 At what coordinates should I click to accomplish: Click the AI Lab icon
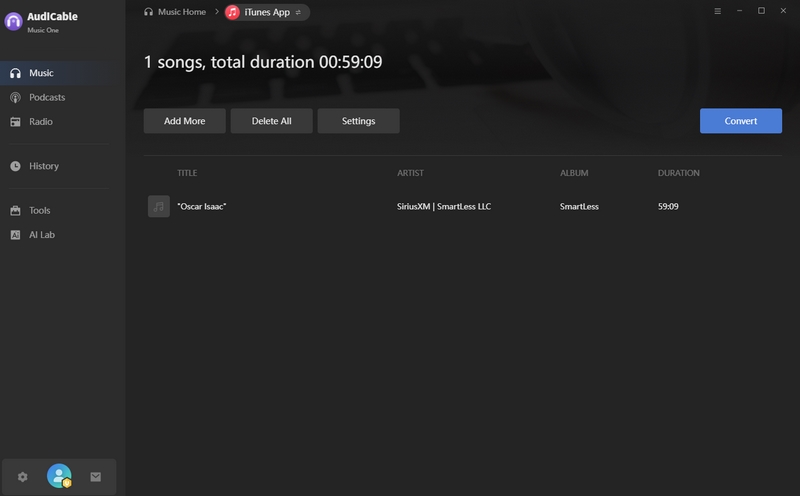[15, 235]
